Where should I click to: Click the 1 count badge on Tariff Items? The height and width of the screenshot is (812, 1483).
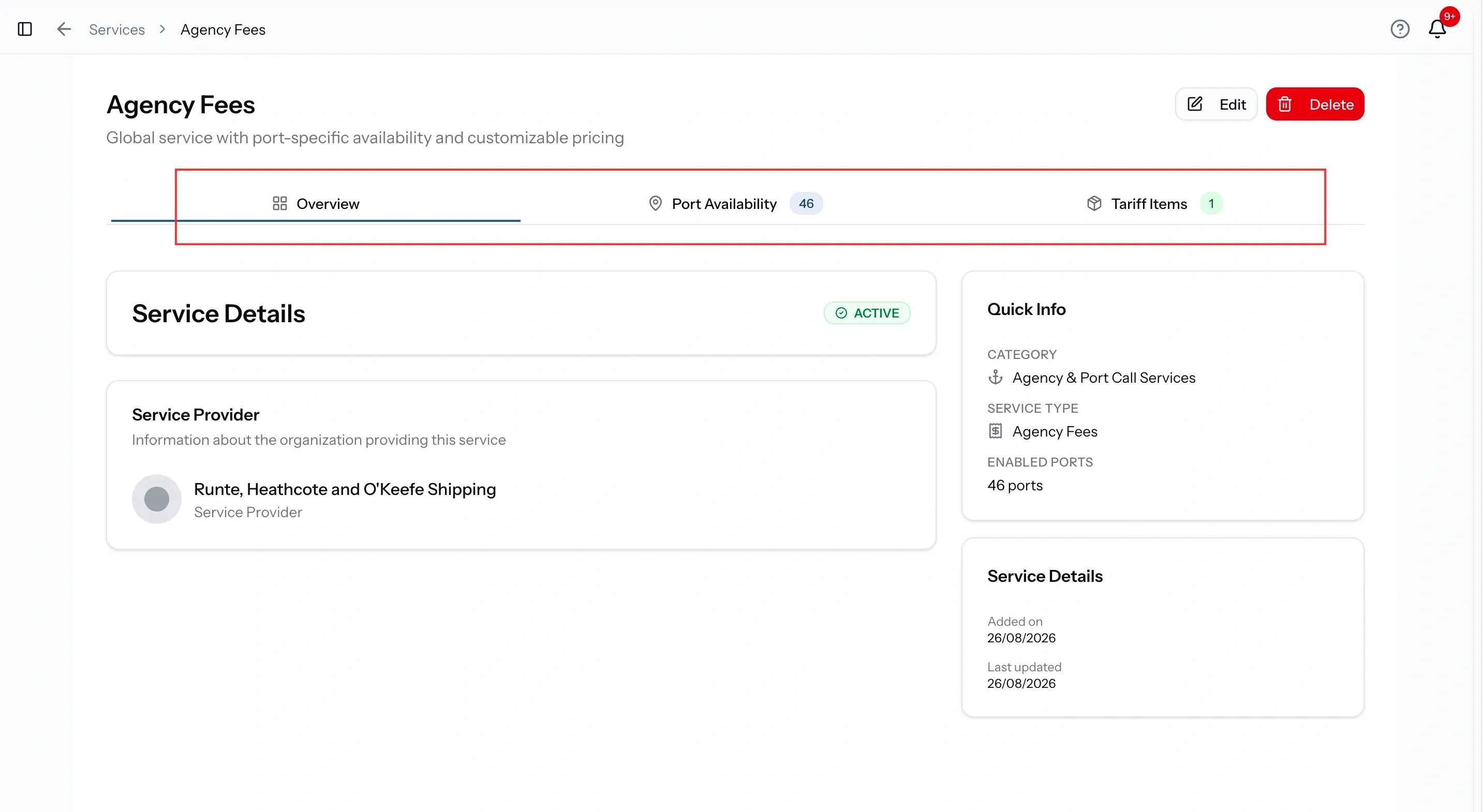tap(1211, 204)
